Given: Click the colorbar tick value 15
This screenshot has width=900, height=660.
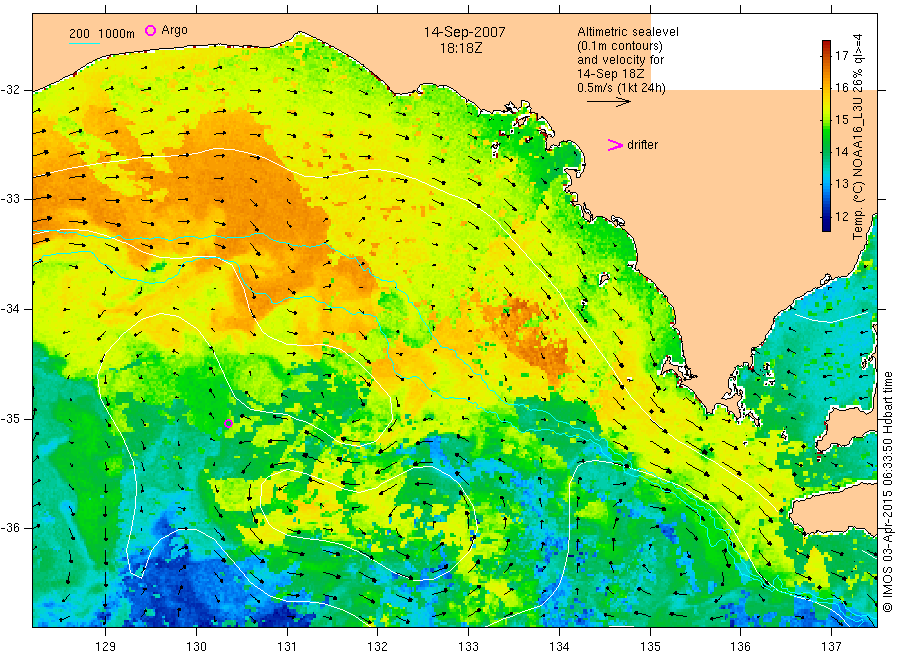Looking at the screenshot, I should (841, 120).
